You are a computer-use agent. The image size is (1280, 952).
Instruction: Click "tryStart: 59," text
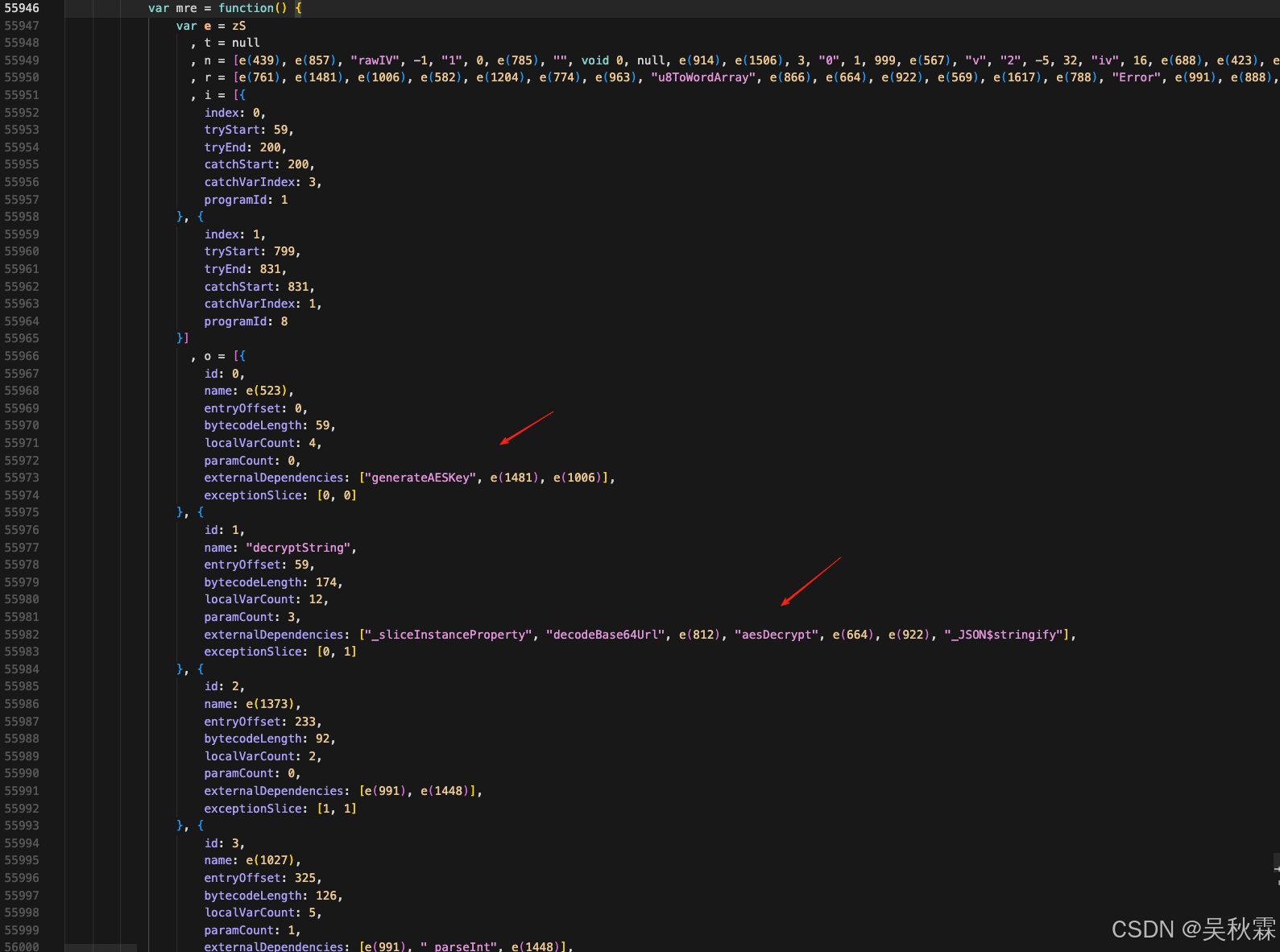click(x=249, y=130)
